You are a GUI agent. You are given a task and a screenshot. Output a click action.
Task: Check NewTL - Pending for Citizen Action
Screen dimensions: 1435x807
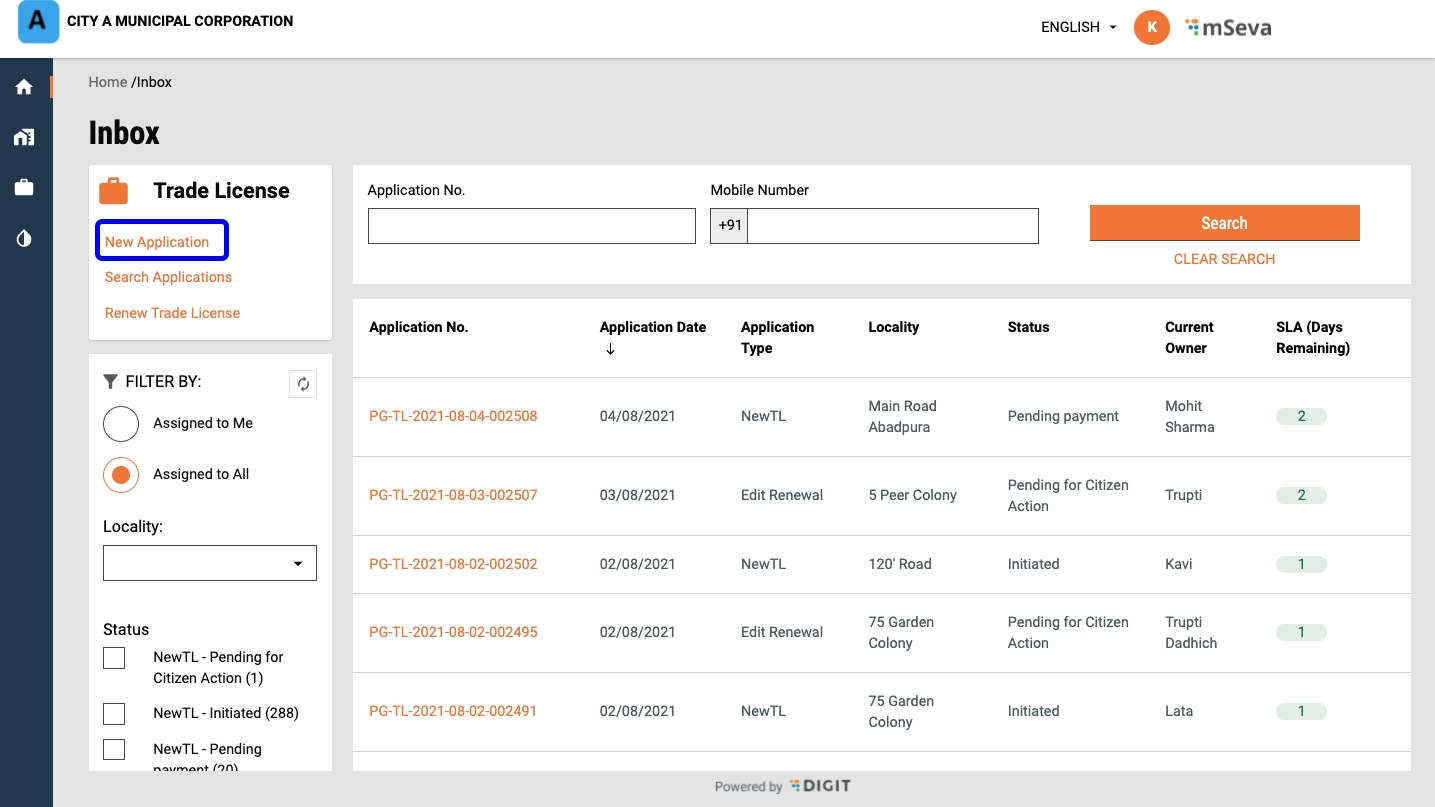pos(114,658)
